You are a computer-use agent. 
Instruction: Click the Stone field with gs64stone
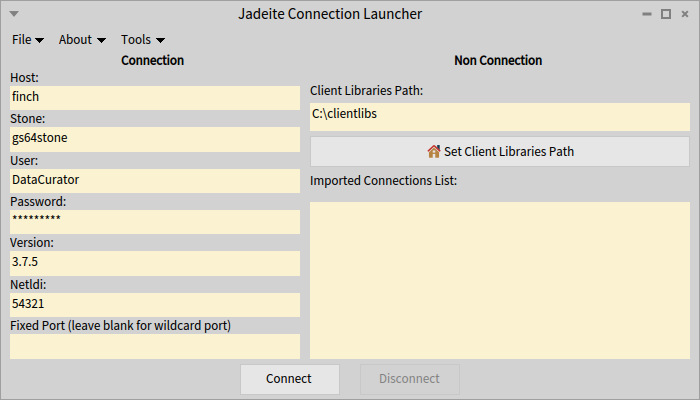154,139
